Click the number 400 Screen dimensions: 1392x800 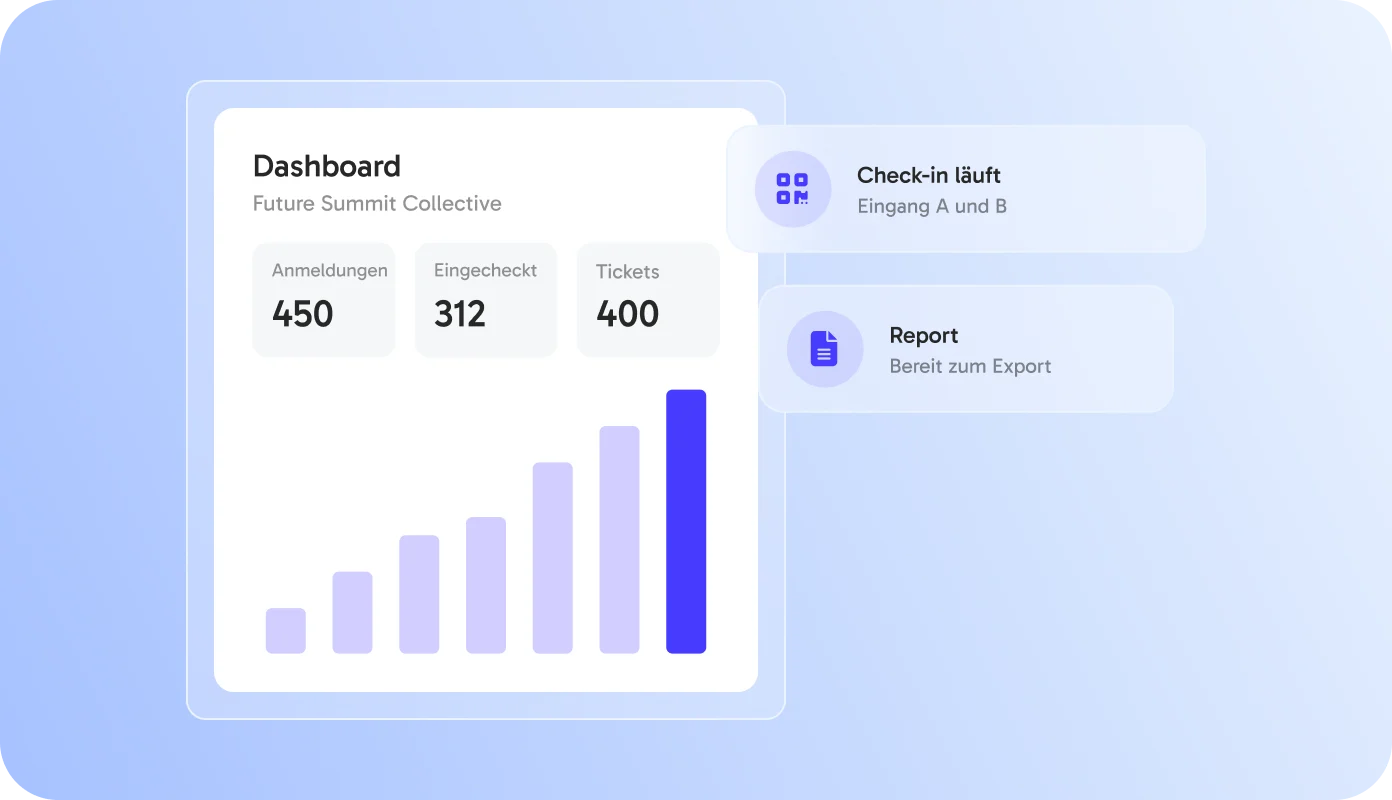(x=628, y=314)
